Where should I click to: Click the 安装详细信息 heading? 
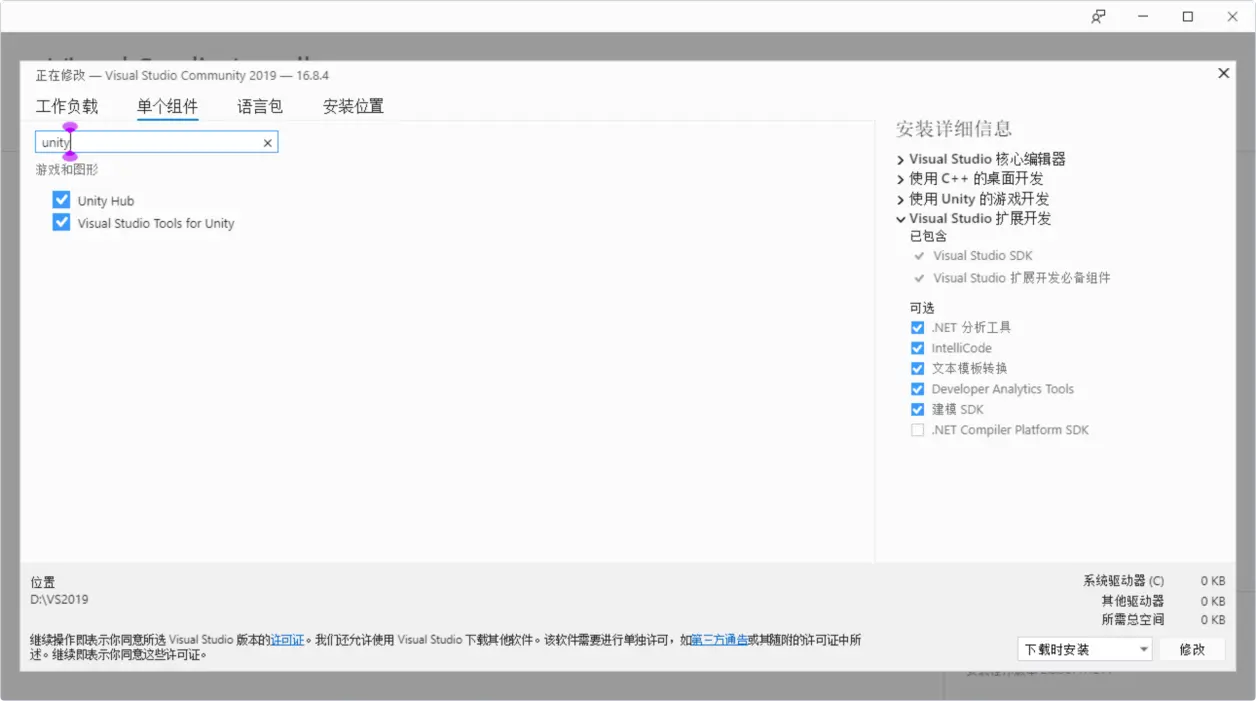[x=954, y=129]
